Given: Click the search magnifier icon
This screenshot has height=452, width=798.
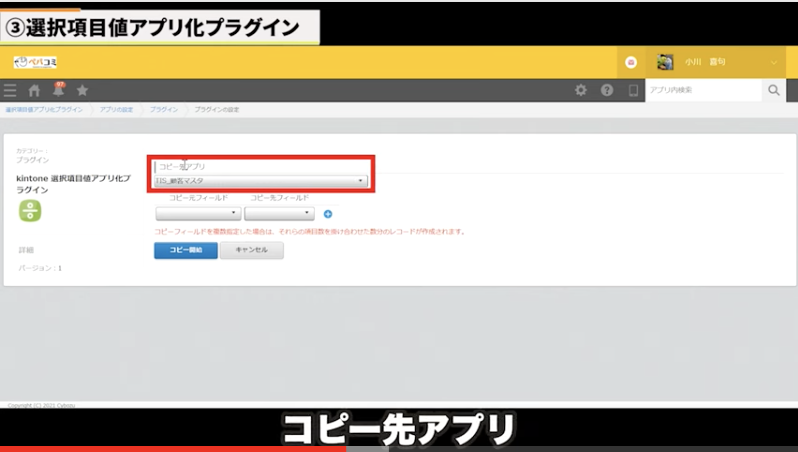Looking at the screenshot, I should [773, 90].
